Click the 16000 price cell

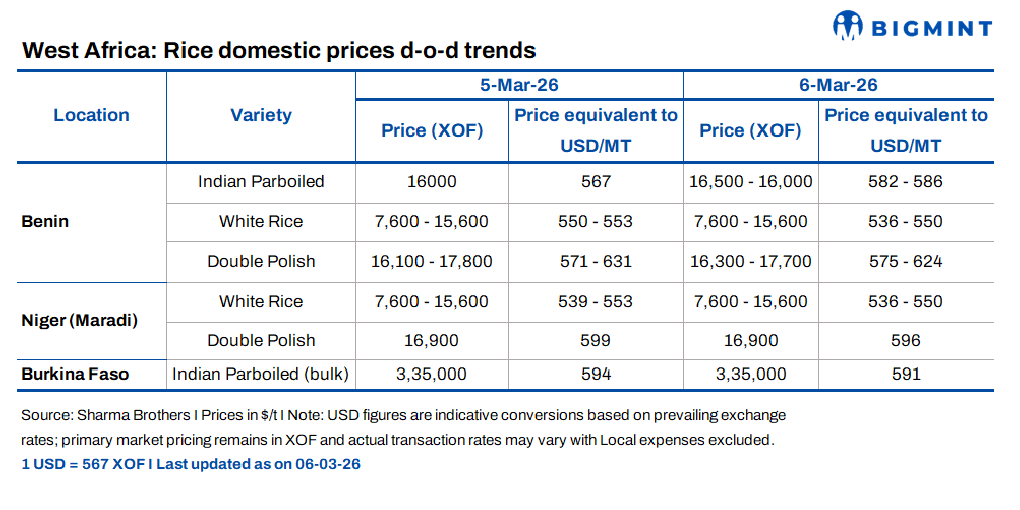point(432,182)
